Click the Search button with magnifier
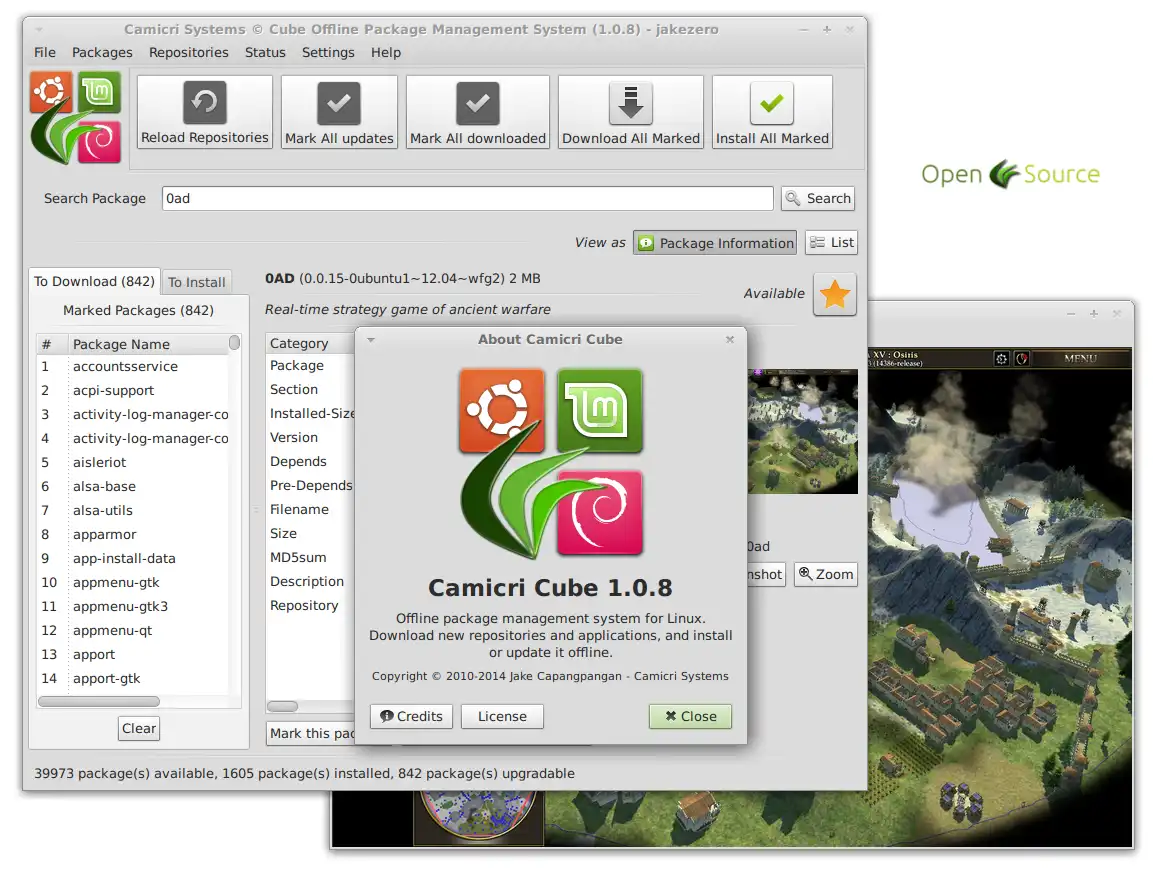The width and height of the screenshot is (1153, 871). point(818,199)
